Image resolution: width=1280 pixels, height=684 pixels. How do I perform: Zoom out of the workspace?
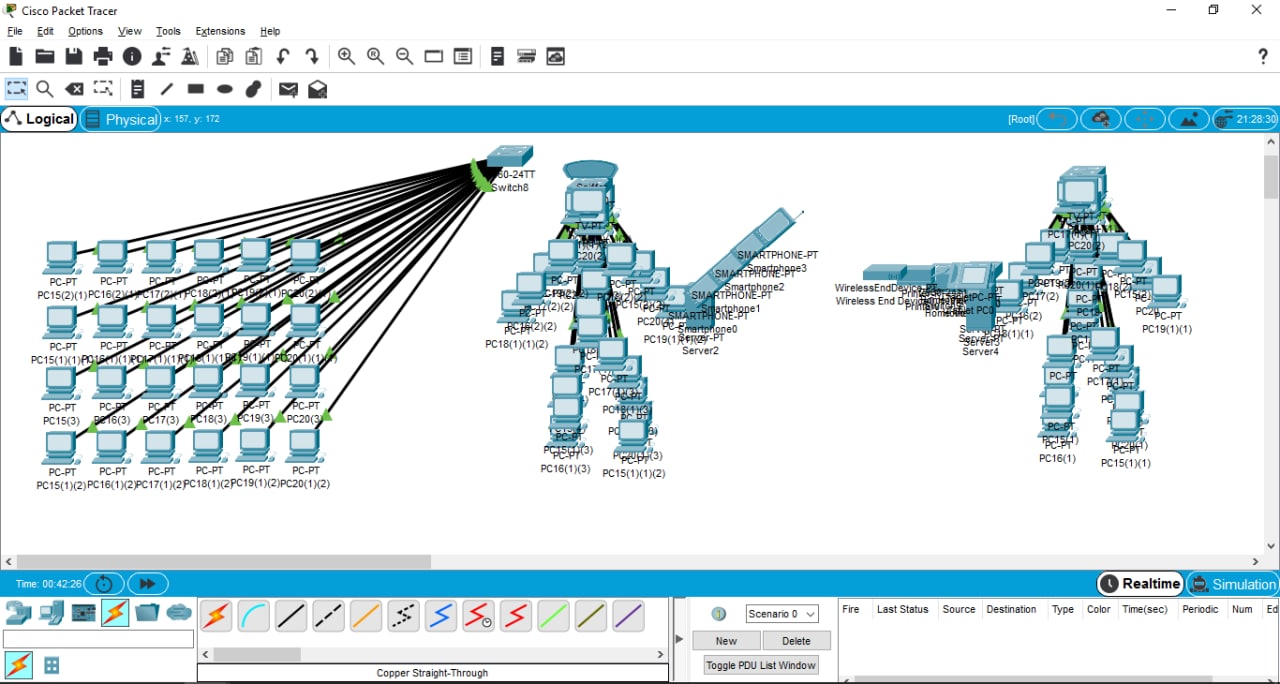[405, 57]
